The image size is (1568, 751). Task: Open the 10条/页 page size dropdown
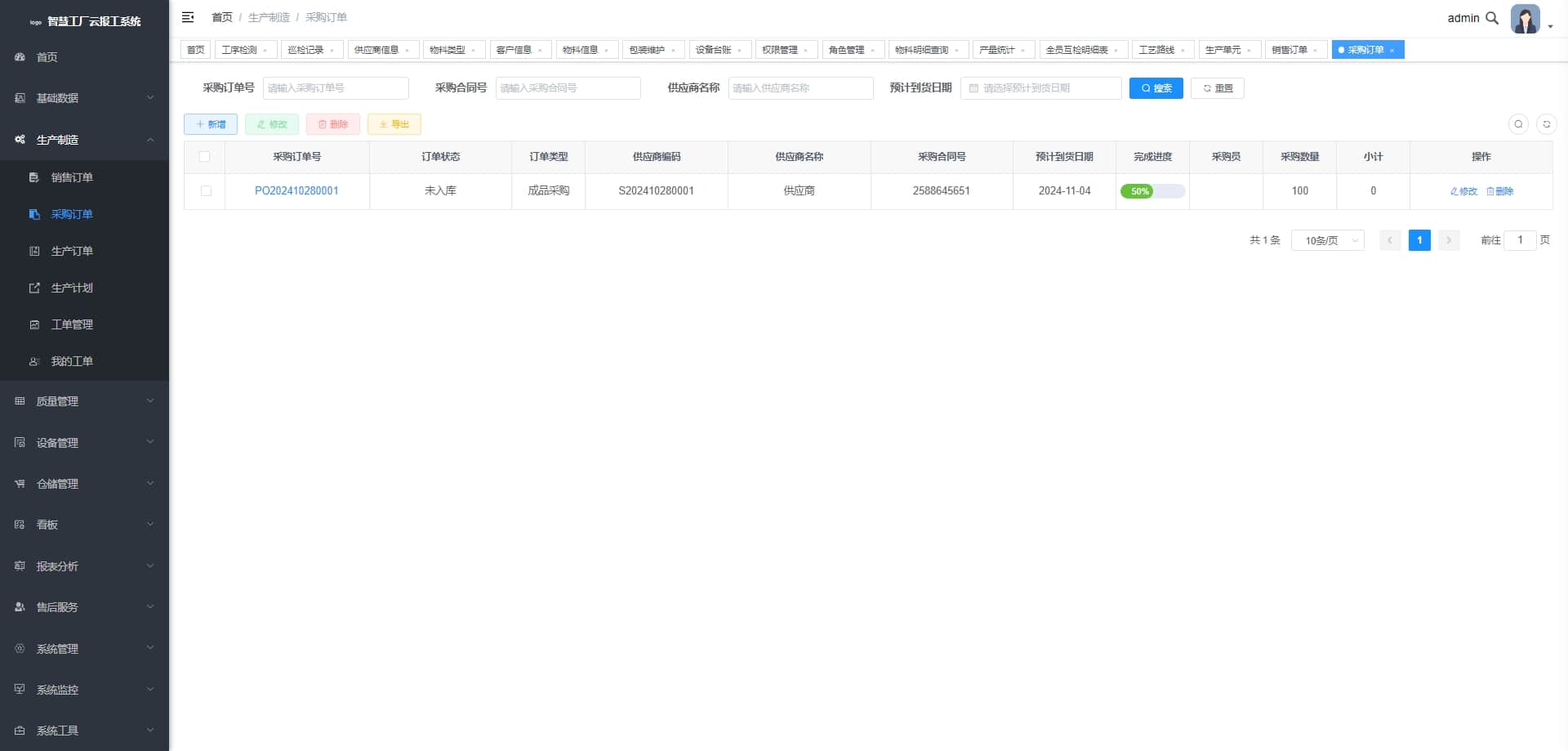click(1328, 240)
